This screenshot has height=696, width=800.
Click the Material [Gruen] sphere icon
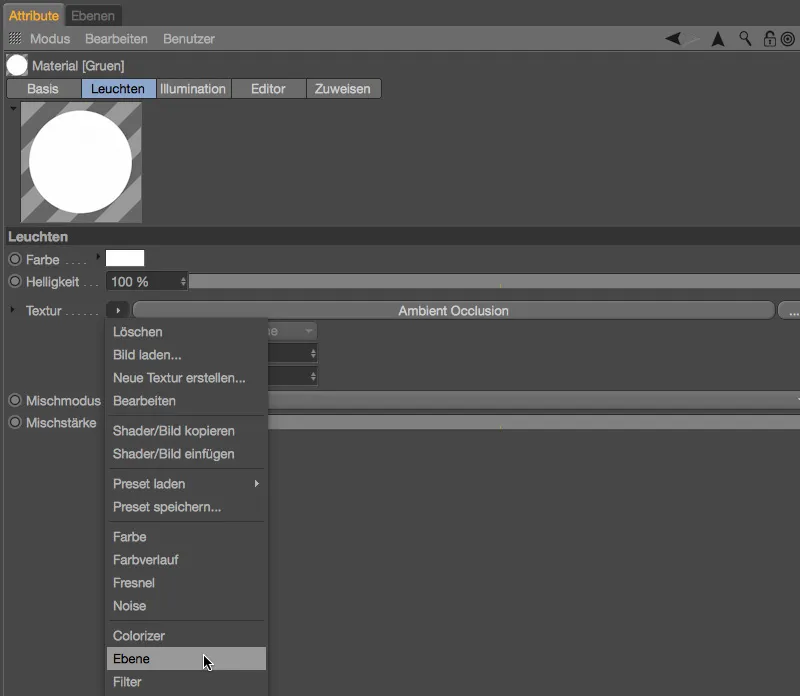click(x=16, y=64)
